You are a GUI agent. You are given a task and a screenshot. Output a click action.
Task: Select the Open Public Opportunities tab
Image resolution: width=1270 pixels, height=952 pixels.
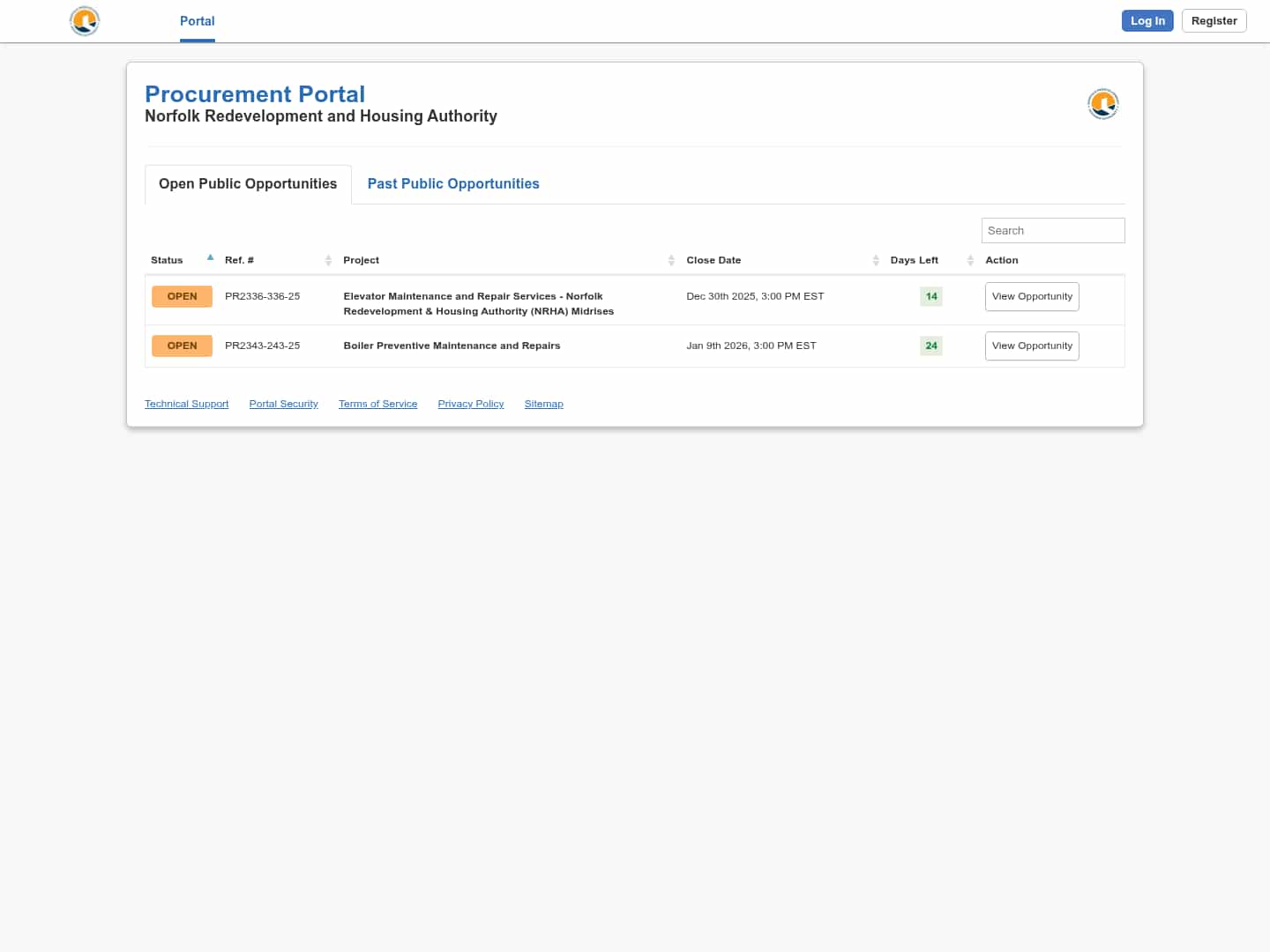pyautogui.click(x=248, y=184)
